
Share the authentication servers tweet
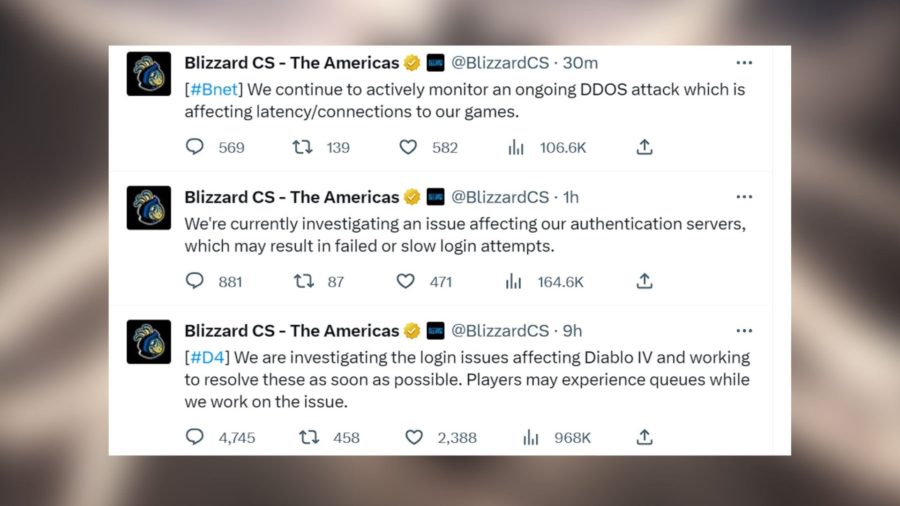(x=645, y=281)
